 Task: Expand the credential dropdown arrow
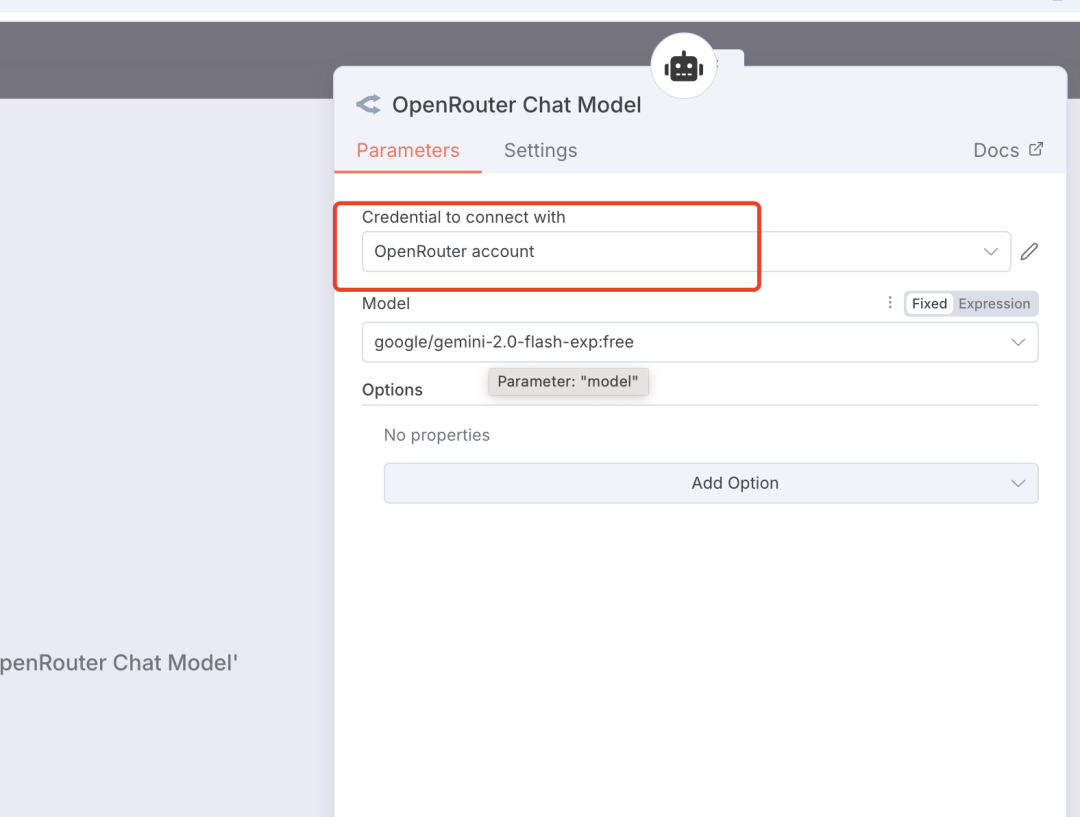pos(990,252)
